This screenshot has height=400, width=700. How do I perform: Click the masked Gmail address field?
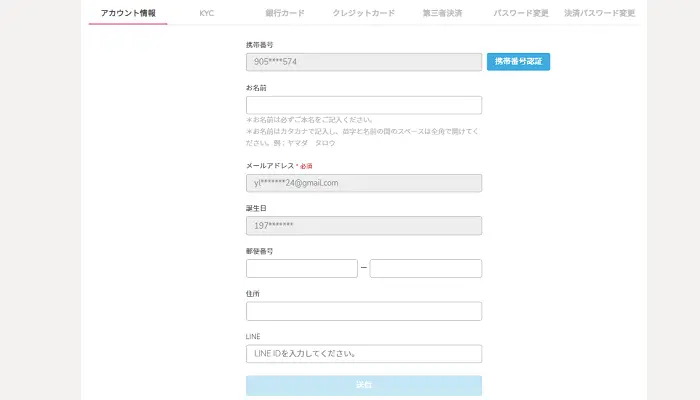tap(363, 183)
